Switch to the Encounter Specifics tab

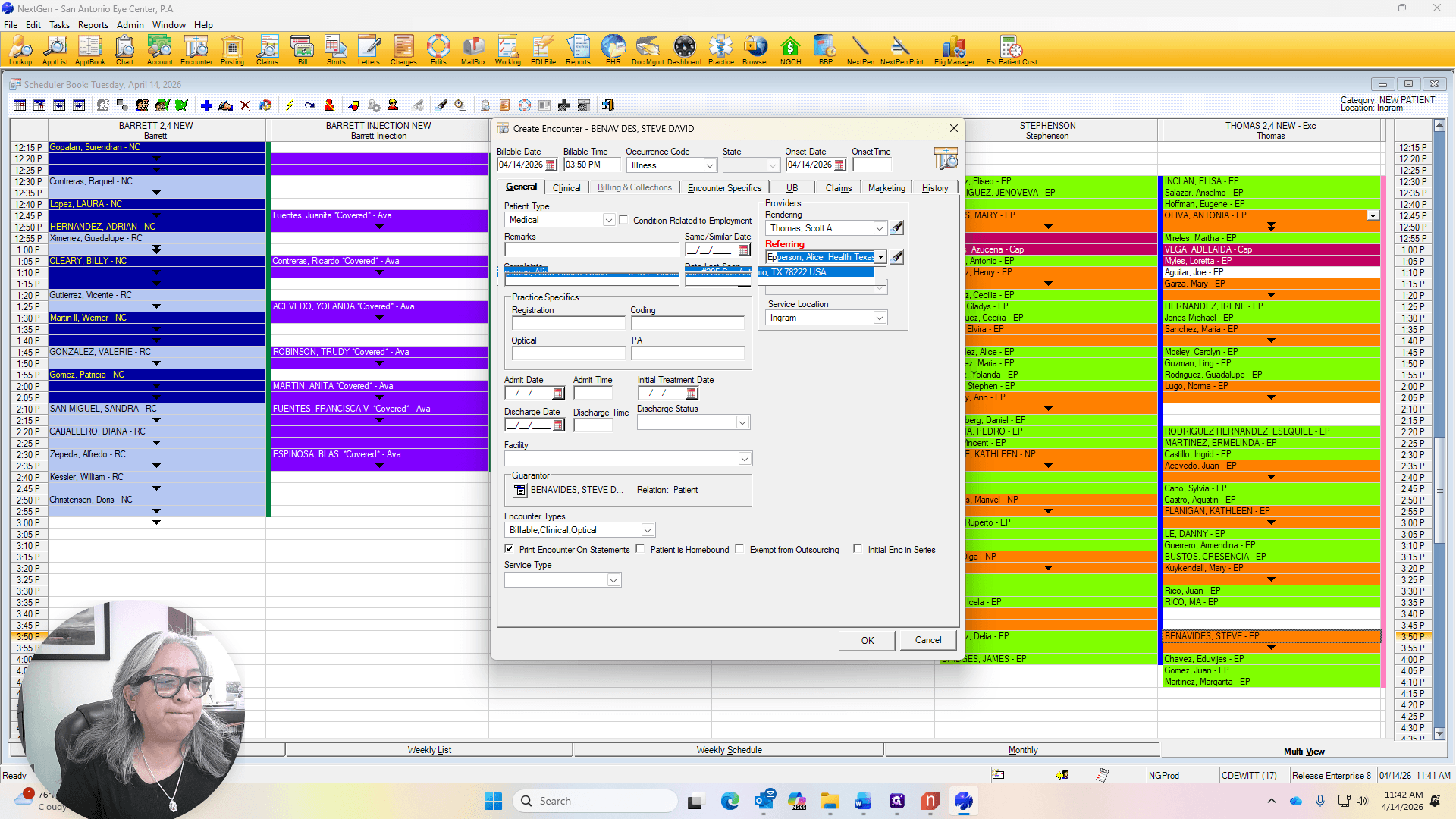724,188
